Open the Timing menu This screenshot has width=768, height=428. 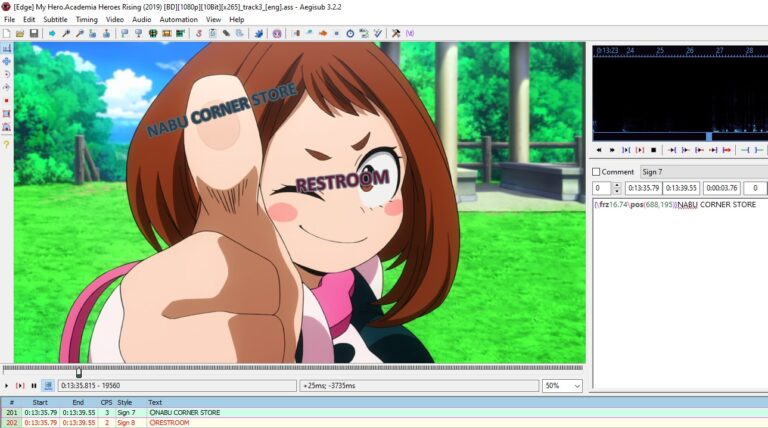click(x=87, y=20)
